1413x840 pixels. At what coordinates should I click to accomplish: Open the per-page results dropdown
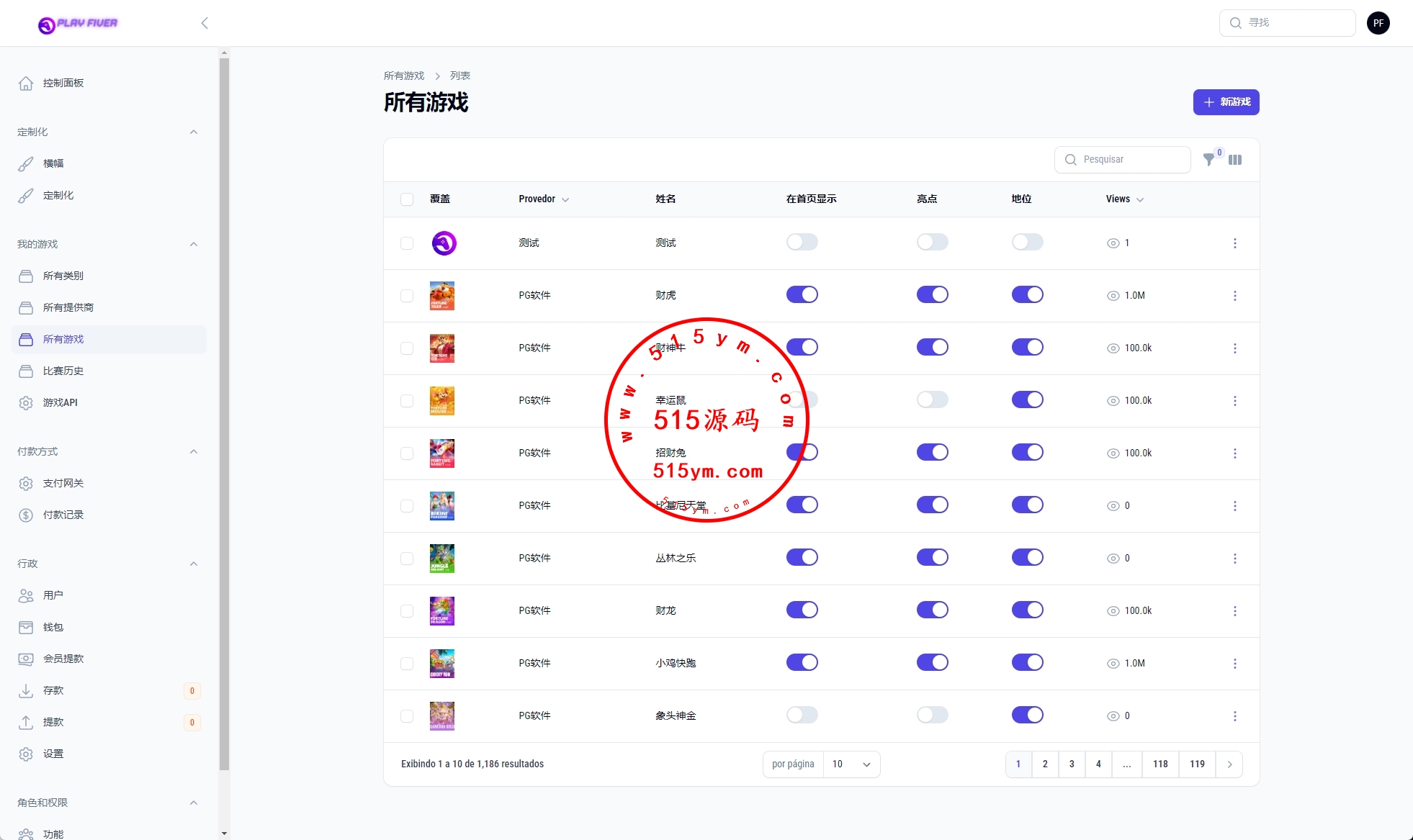coord(851,764)
